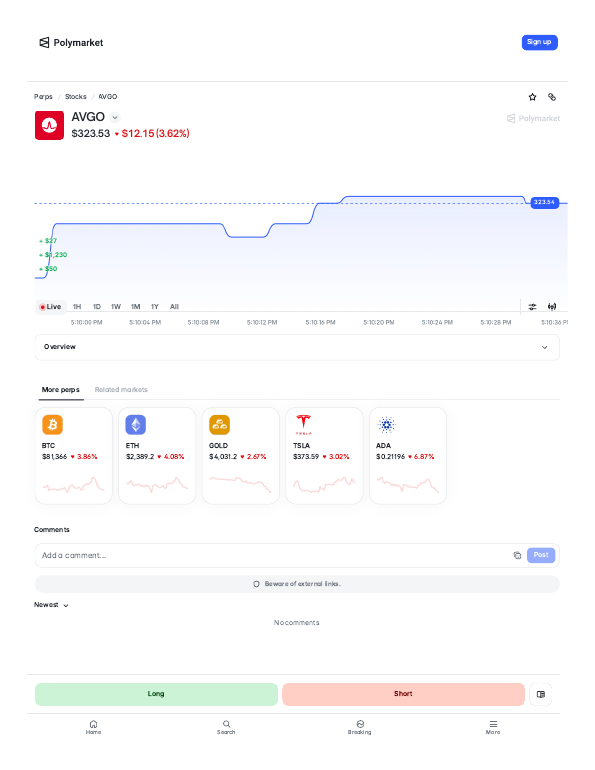Open chart settings sliders icon
The height and width of the screenshot is (770, 595).
pyautogui.click(x=532, y=306)
